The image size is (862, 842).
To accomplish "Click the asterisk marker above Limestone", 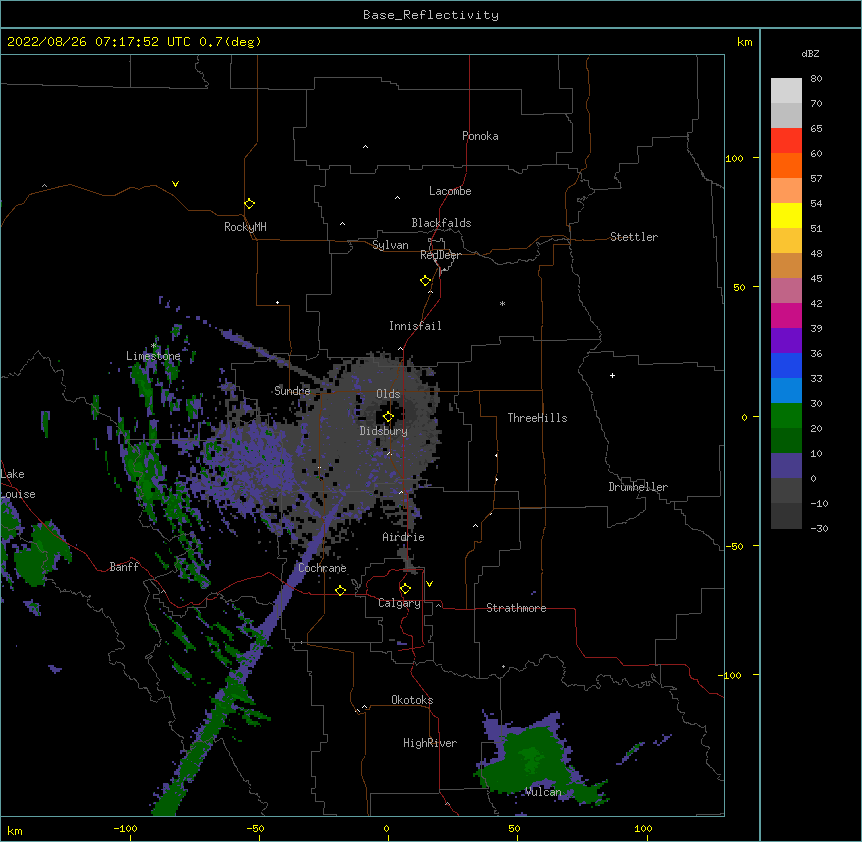I will pos(154,346).
